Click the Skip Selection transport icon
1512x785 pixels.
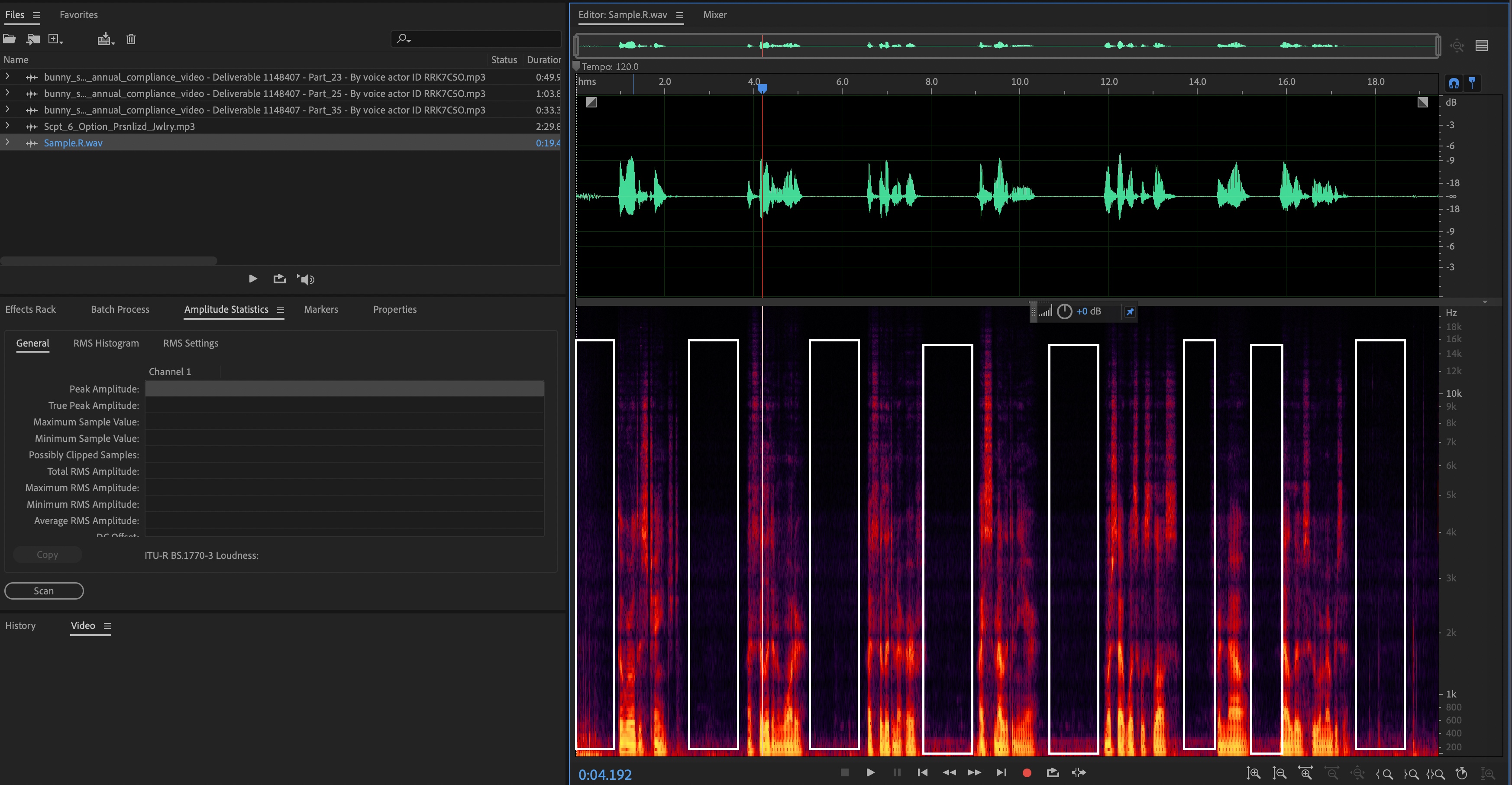1078,773
